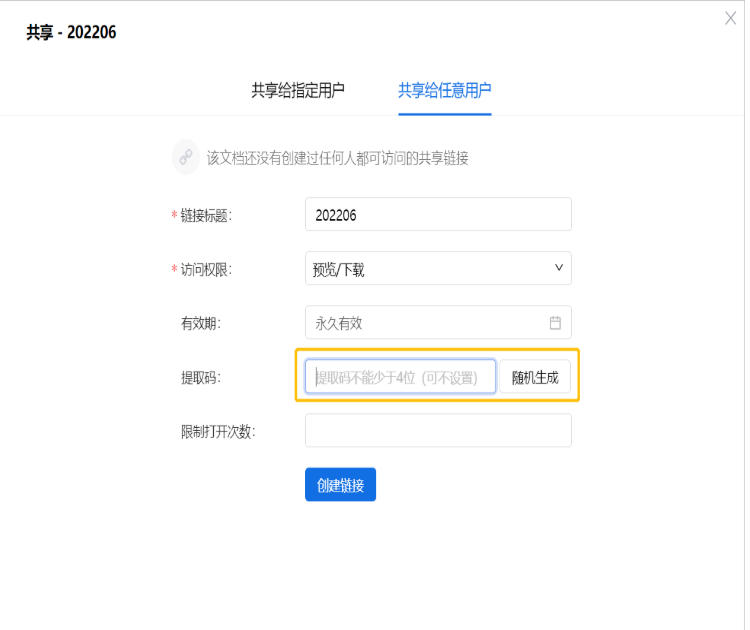This screenshot has height=630, width=750.
Task: Click the 访问权限 label
Action: point(206,269)
